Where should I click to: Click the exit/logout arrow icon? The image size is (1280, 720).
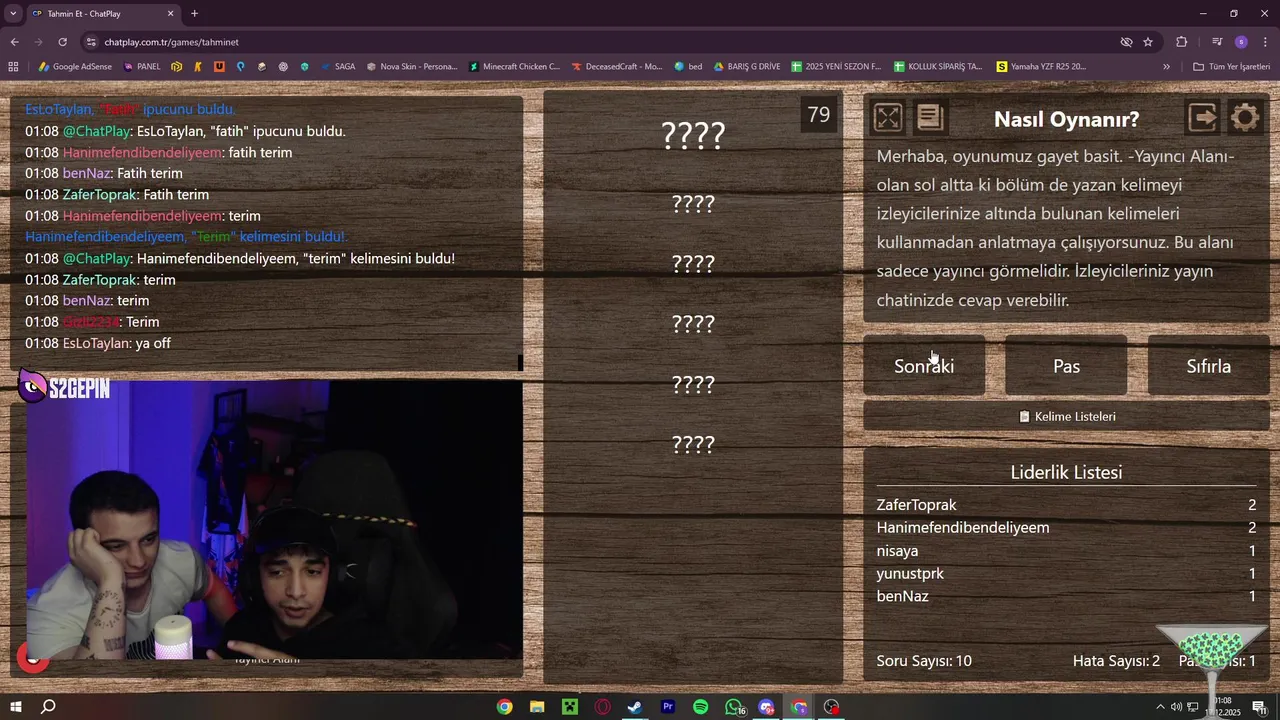tap(1203, 118)
